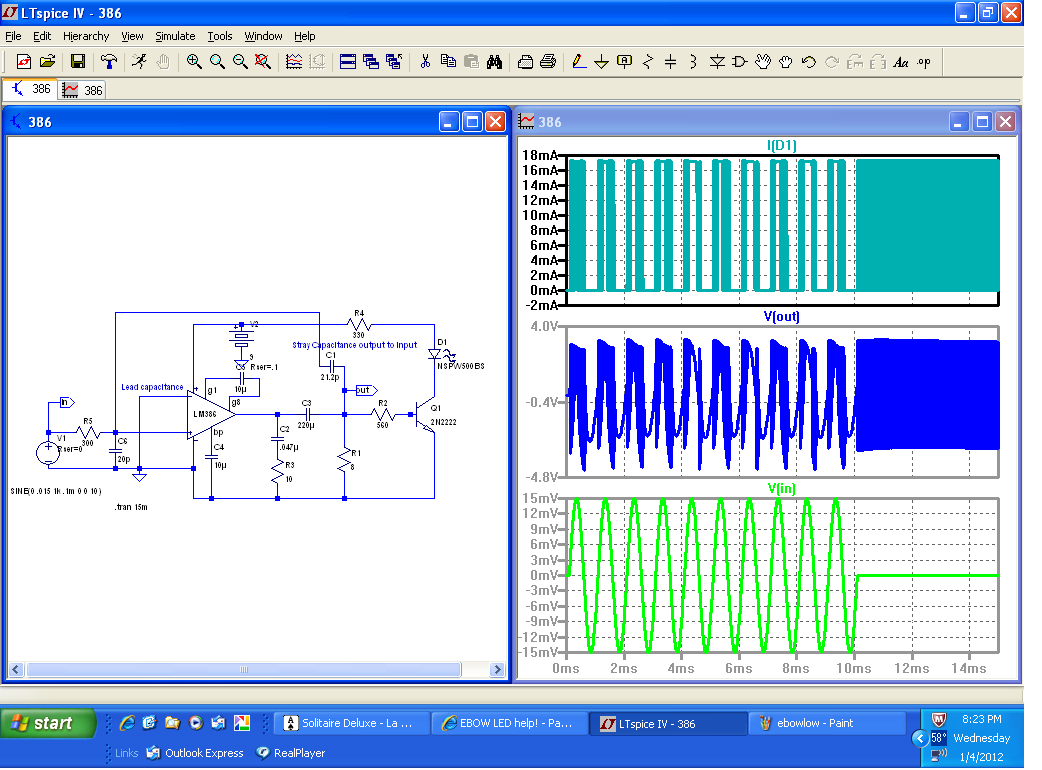The width and height of the screenshot is (1042, 770).
Task: Switch to EBOW LED help taskbar button
Action: (510, 723)
